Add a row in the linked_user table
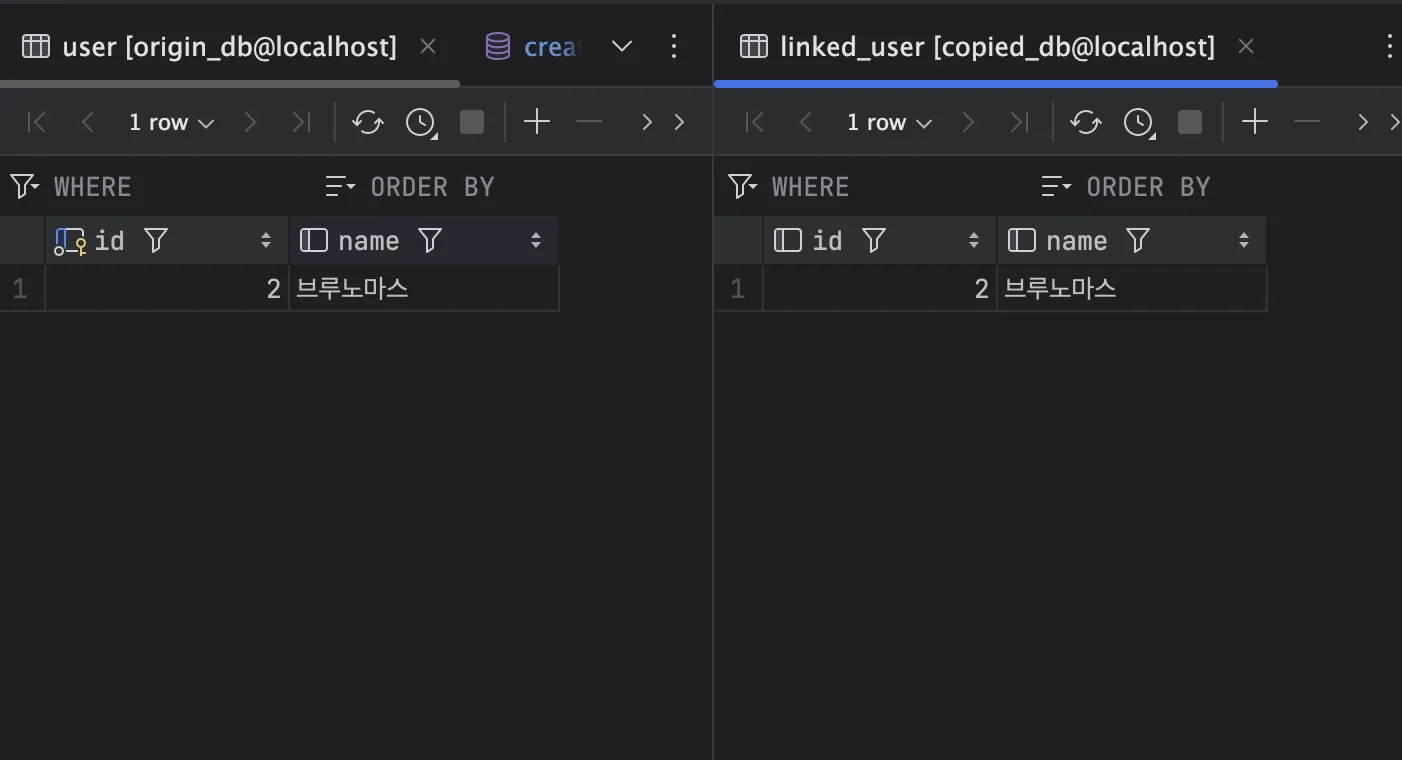This screenshot has height=760, width=1402. point(1254,122)
